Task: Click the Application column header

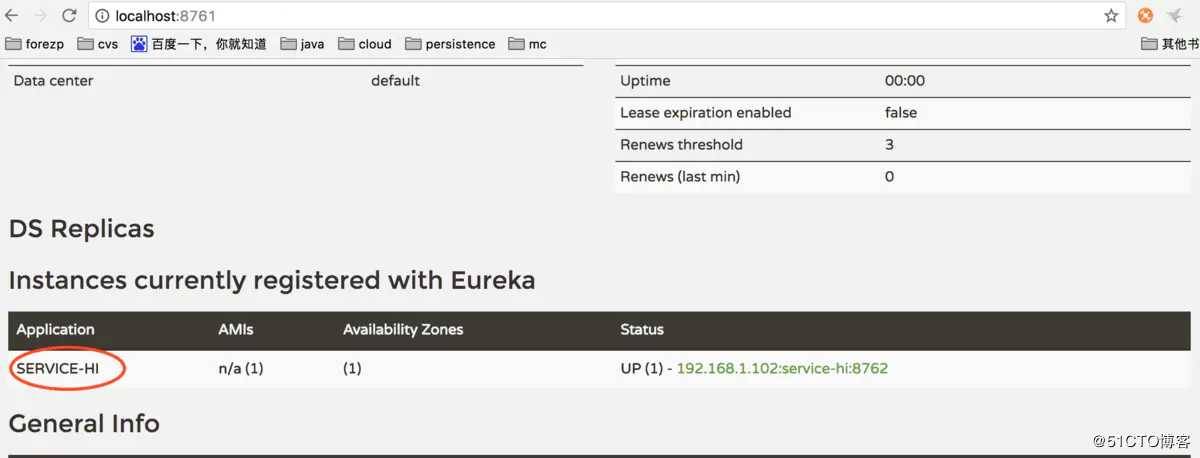Action: pyautogui.click(x=55, y=329)
